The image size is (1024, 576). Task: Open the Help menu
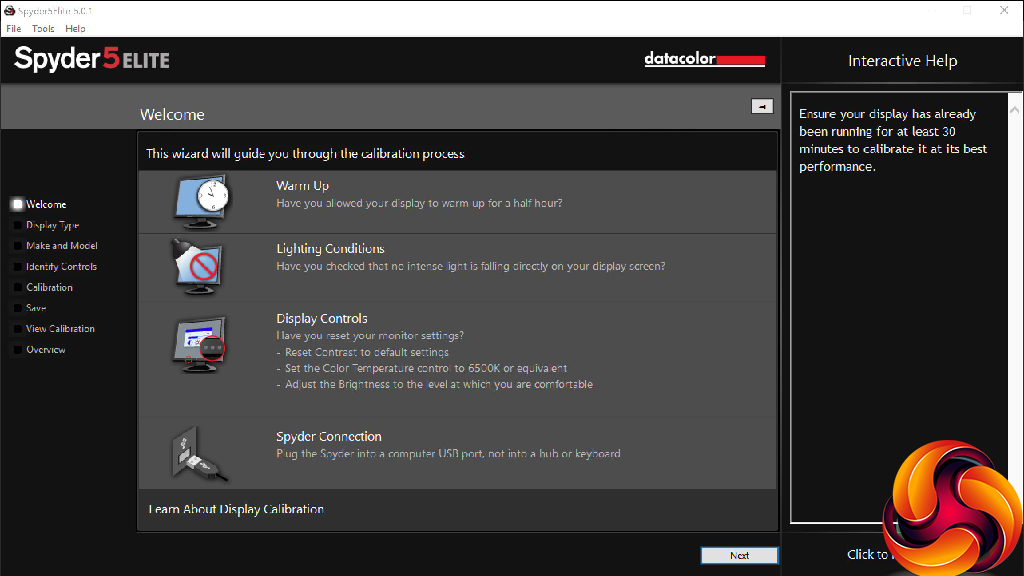[75, 29]
